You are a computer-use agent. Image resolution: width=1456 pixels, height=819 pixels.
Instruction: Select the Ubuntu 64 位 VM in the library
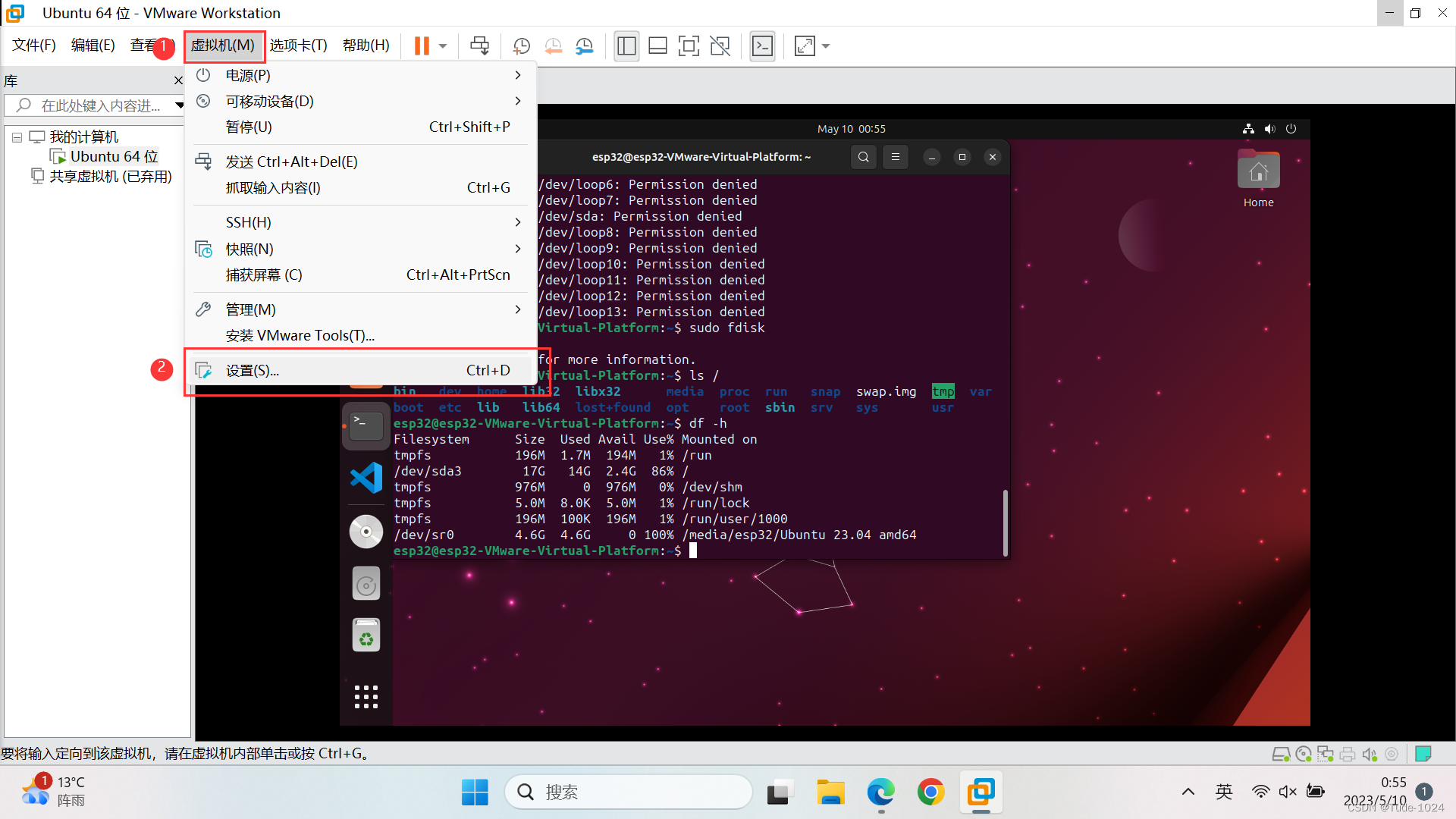click(114, 156)
